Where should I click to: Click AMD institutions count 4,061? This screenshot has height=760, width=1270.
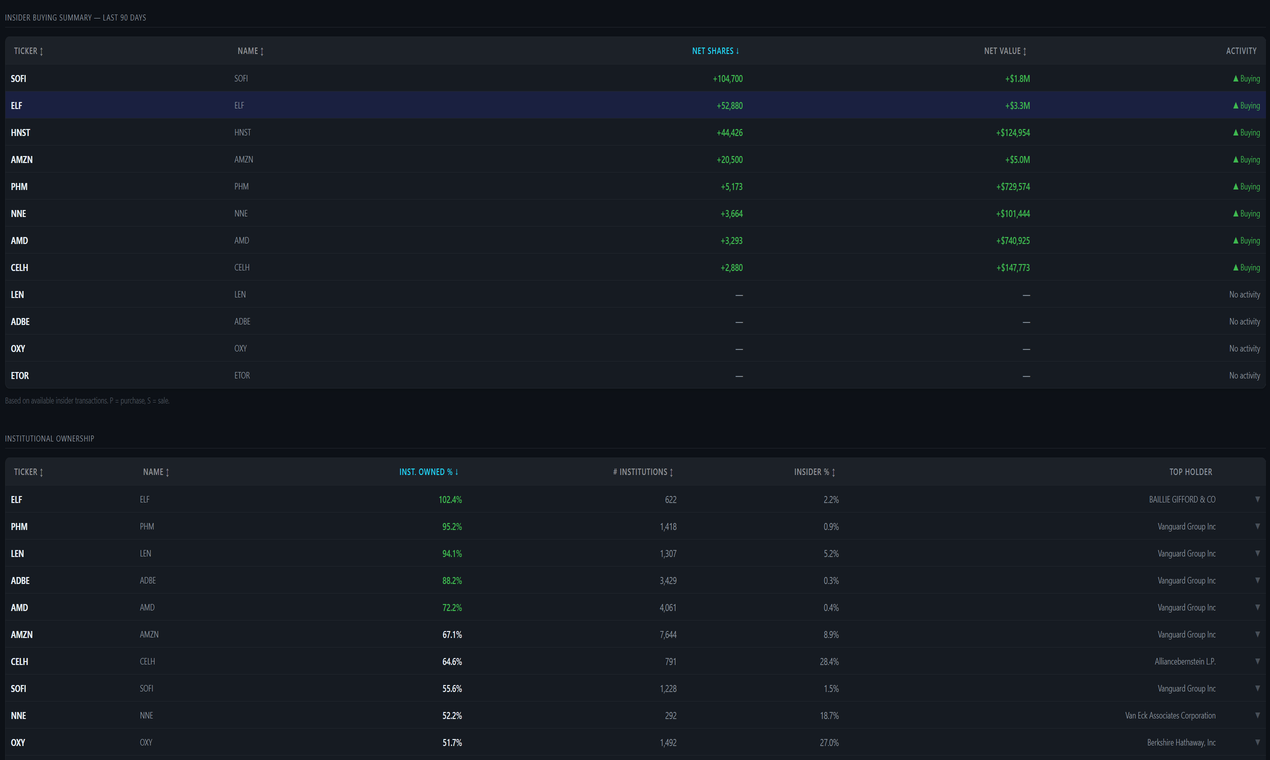point(668,607)
